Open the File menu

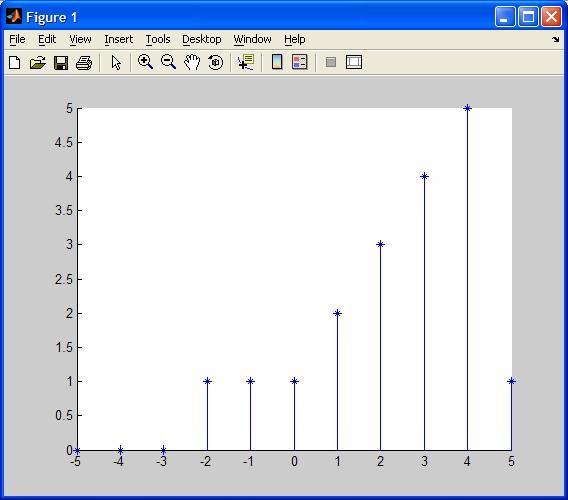(x=17, y=39)
